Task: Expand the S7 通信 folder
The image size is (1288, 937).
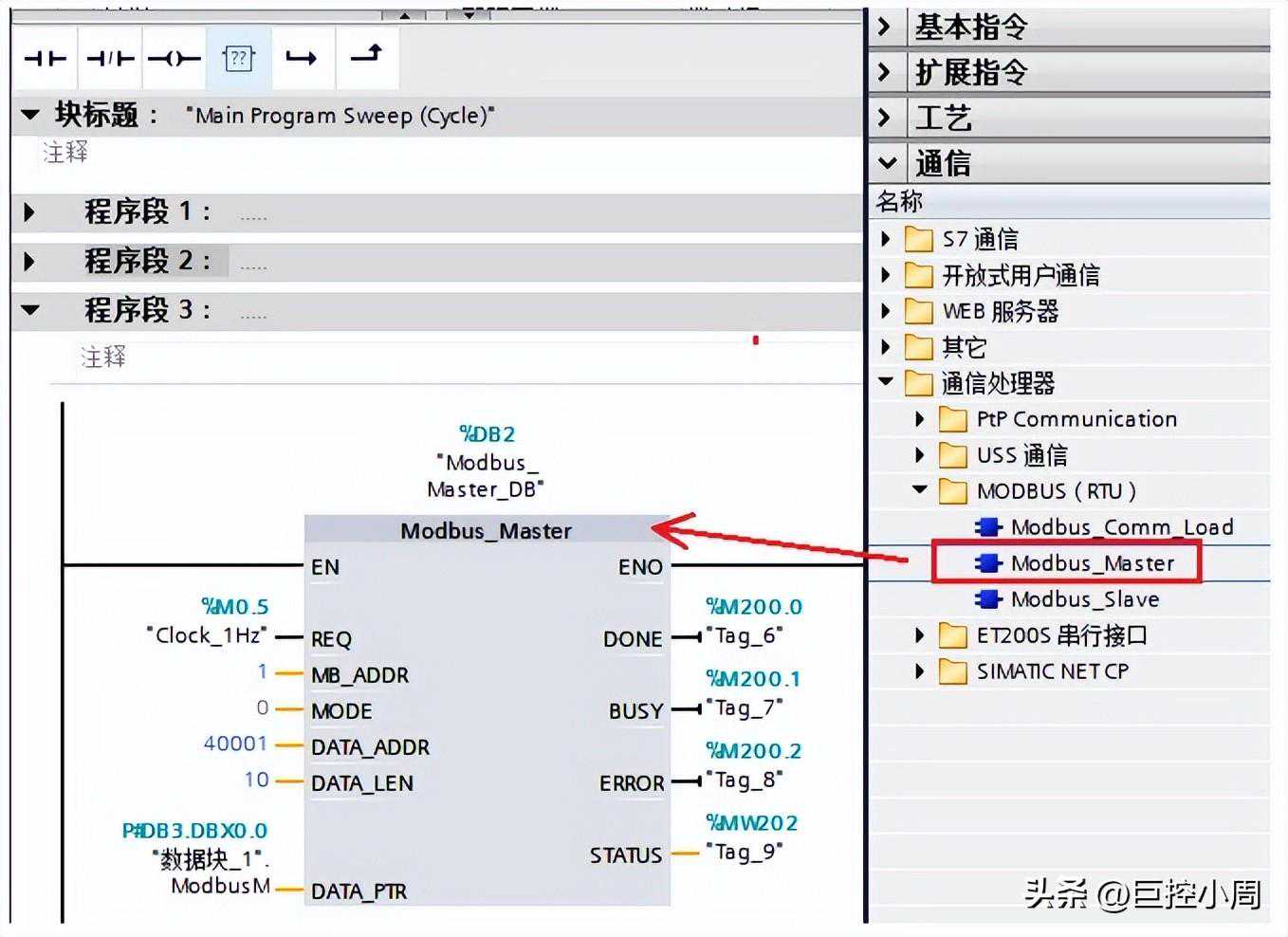Action: [886, 239]
